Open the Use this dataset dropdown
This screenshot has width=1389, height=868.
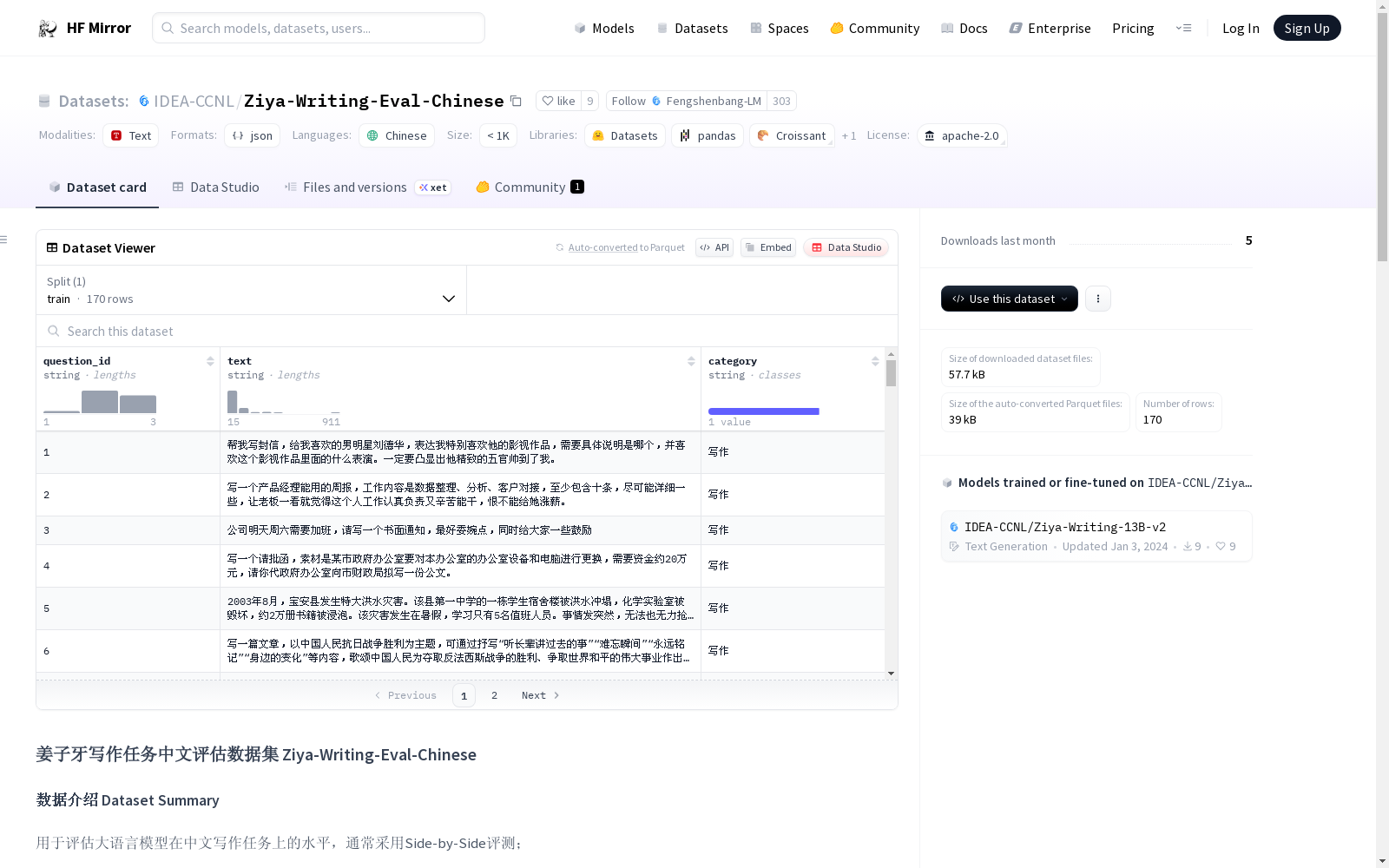pyautogui.click(x=1010, y=299)
